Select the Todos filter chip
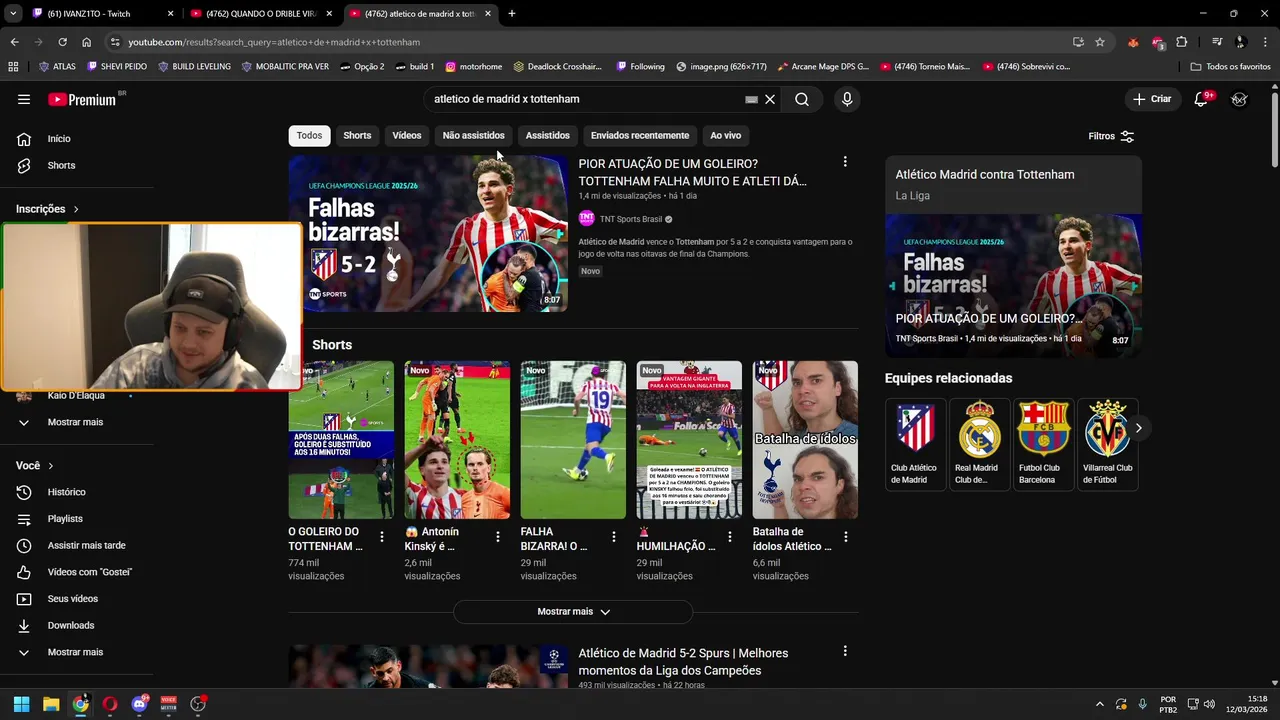This screenshot has height=720, width=1280. pyautogui.click(x=310, y=135)
